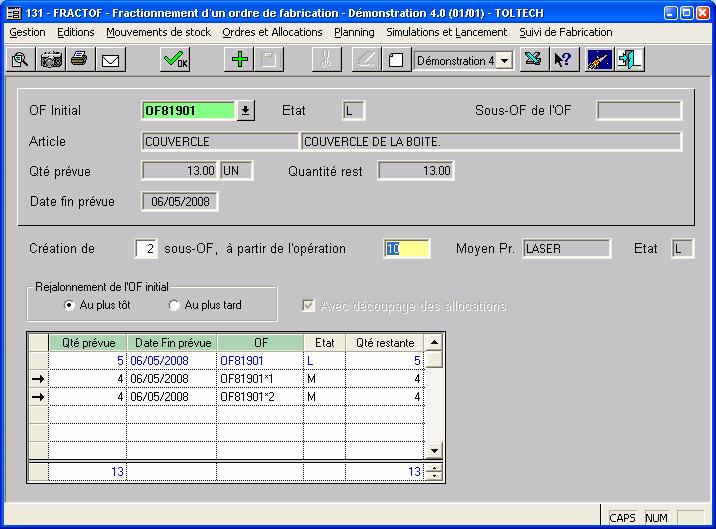Screen dimensions: 716x529
Task: Click the printer toolbar icon
Action: 80,60
